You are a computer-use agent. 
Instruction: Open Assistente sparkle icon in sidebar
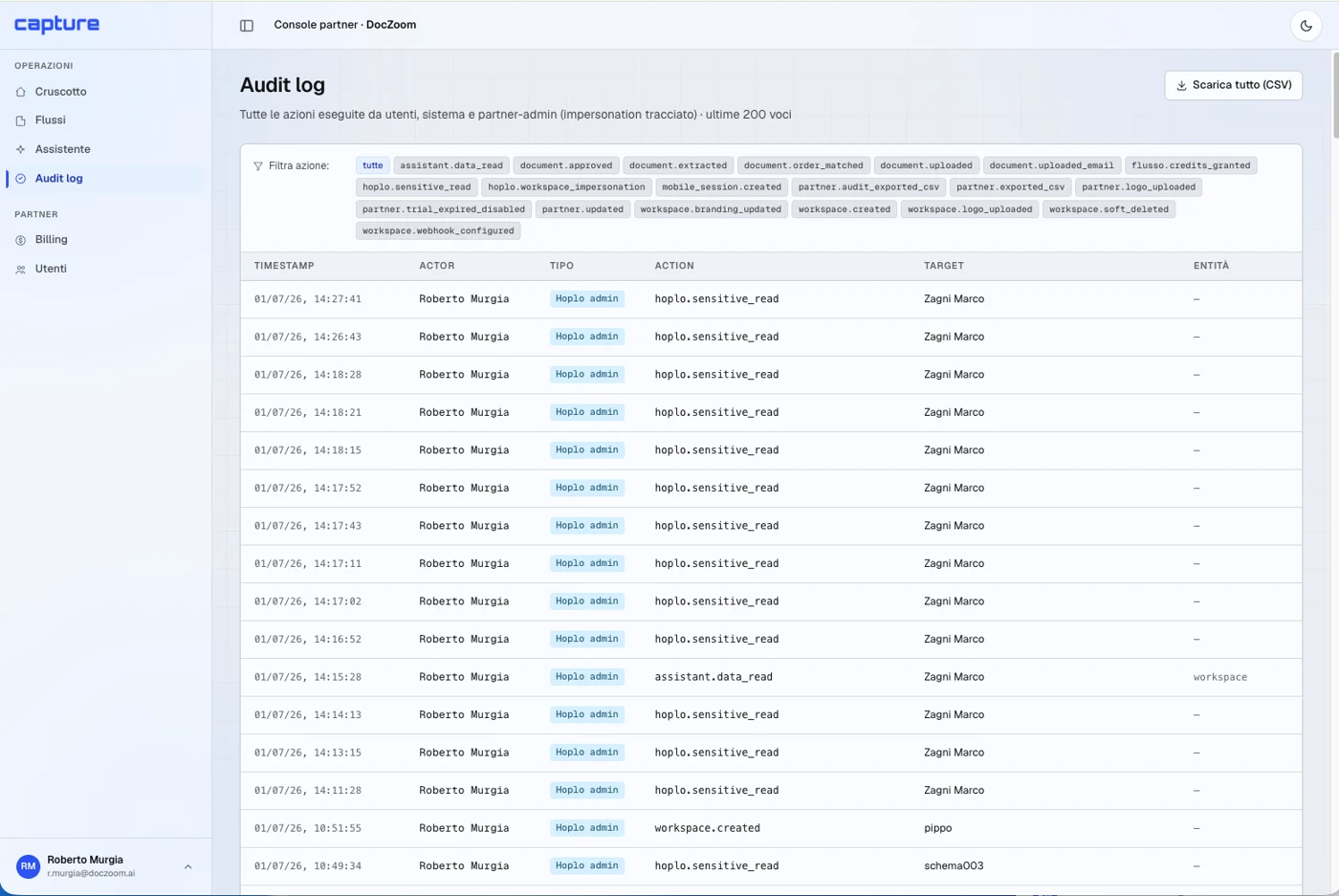(21, 149)
